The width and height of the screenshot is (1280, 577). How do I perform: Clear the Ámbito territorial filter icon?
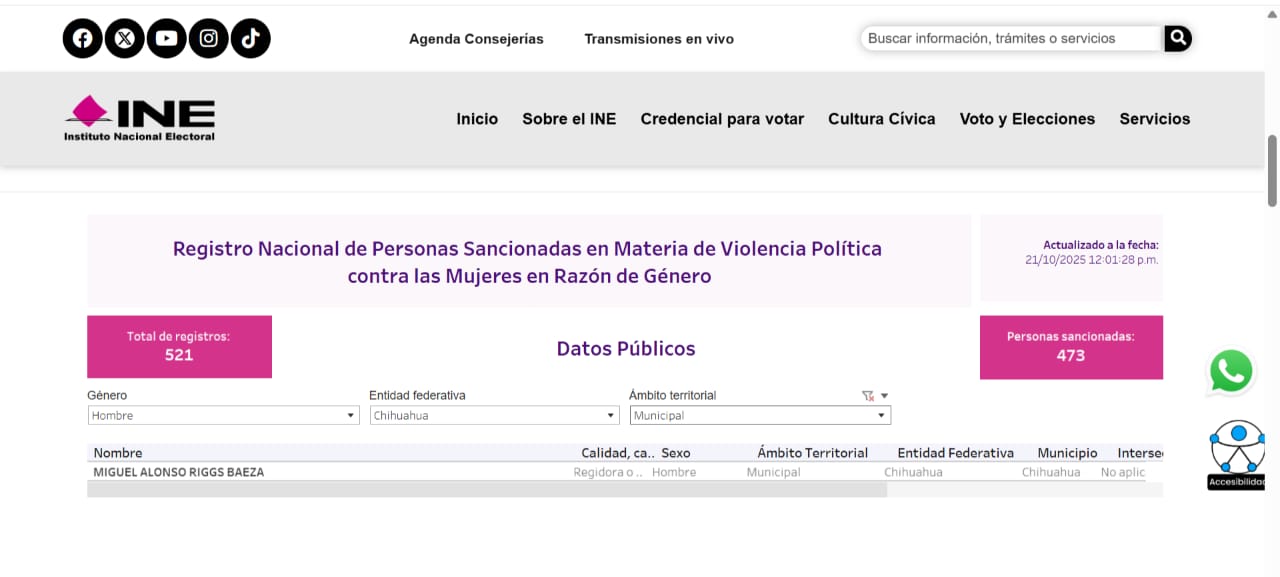tap(867, 396)
